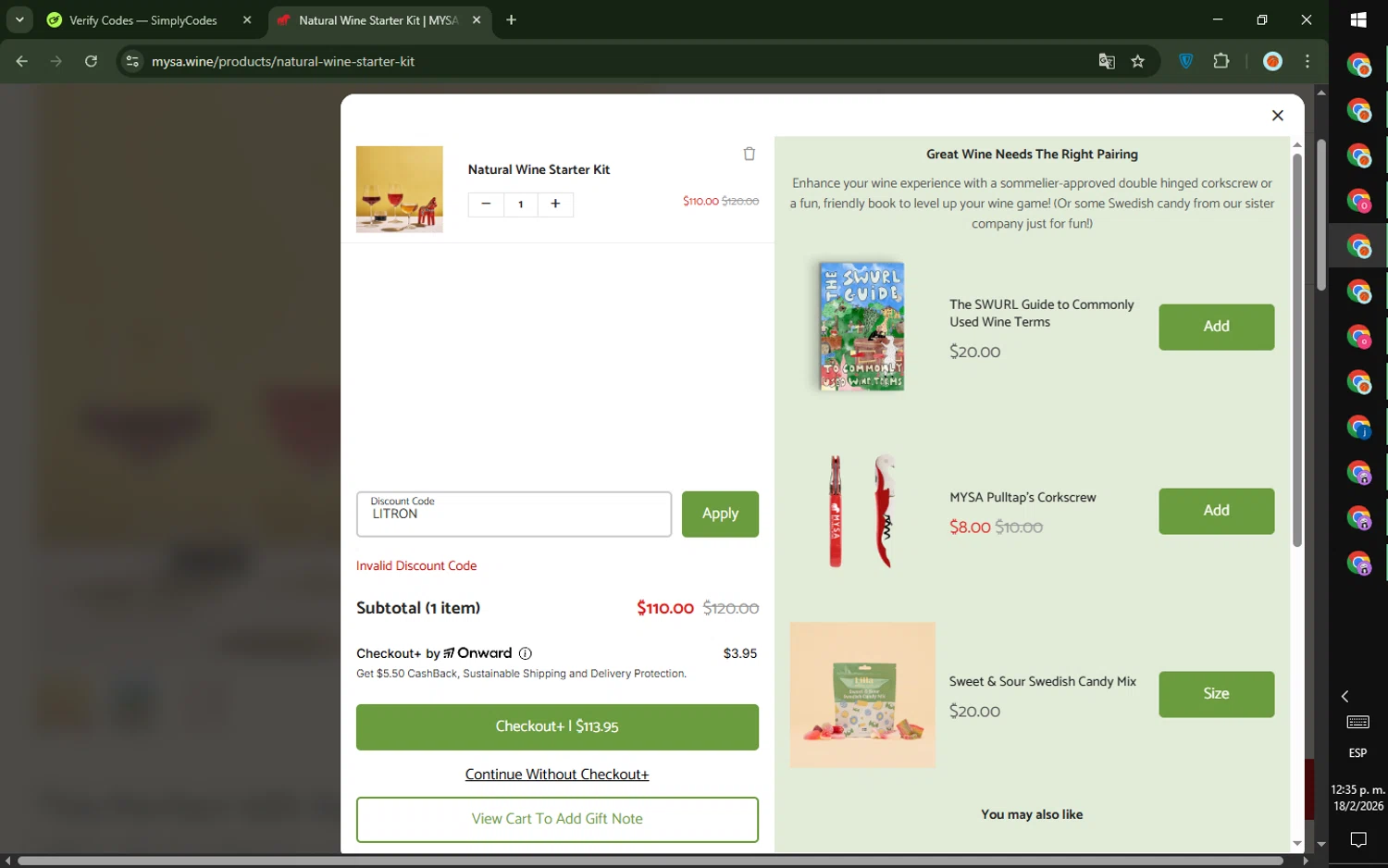Viewport: 1388px width, 868px height.
Task: Switch the ESP input language indicator
Action: [x=1358, y=753]
